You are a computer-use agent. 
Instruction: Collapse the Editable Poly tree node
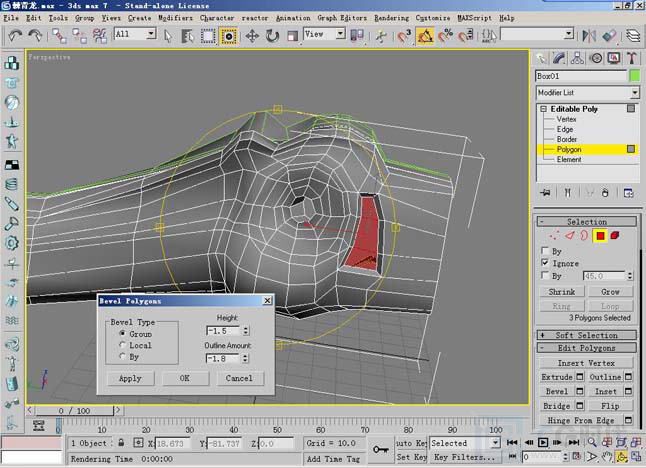click(x=543, y=109)
